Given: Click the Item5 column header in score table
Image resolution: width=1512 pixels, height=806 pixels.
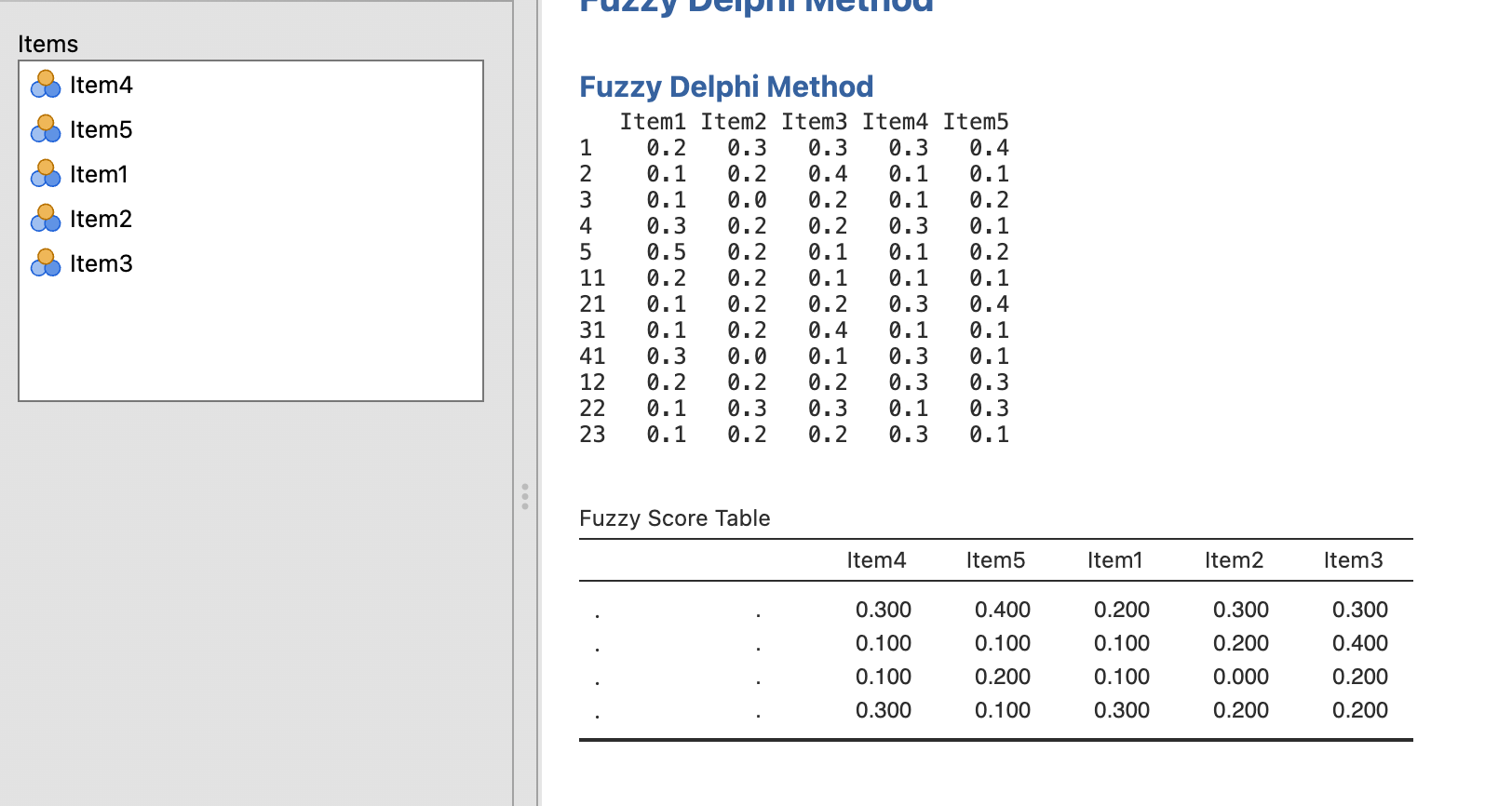Looking at the screenshot, I should [x=996, y=560].
